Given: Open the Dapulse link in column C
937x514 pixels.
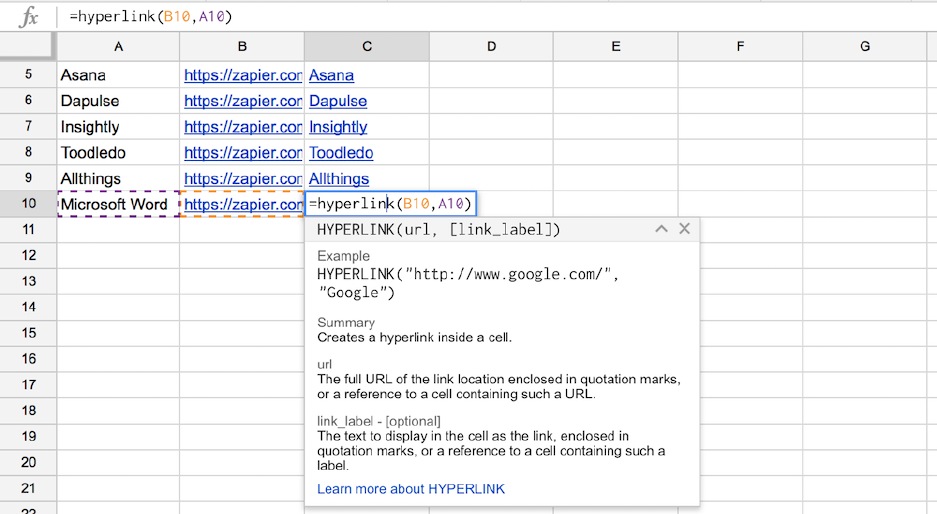Looking at the screenshot, I should pos(338,101).
